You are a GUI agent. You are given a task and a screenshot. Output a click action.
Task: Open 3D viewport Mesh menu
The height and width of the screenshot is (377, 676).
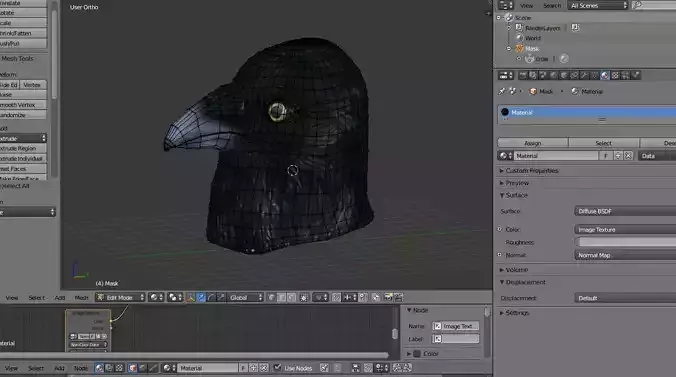[81, 298]
